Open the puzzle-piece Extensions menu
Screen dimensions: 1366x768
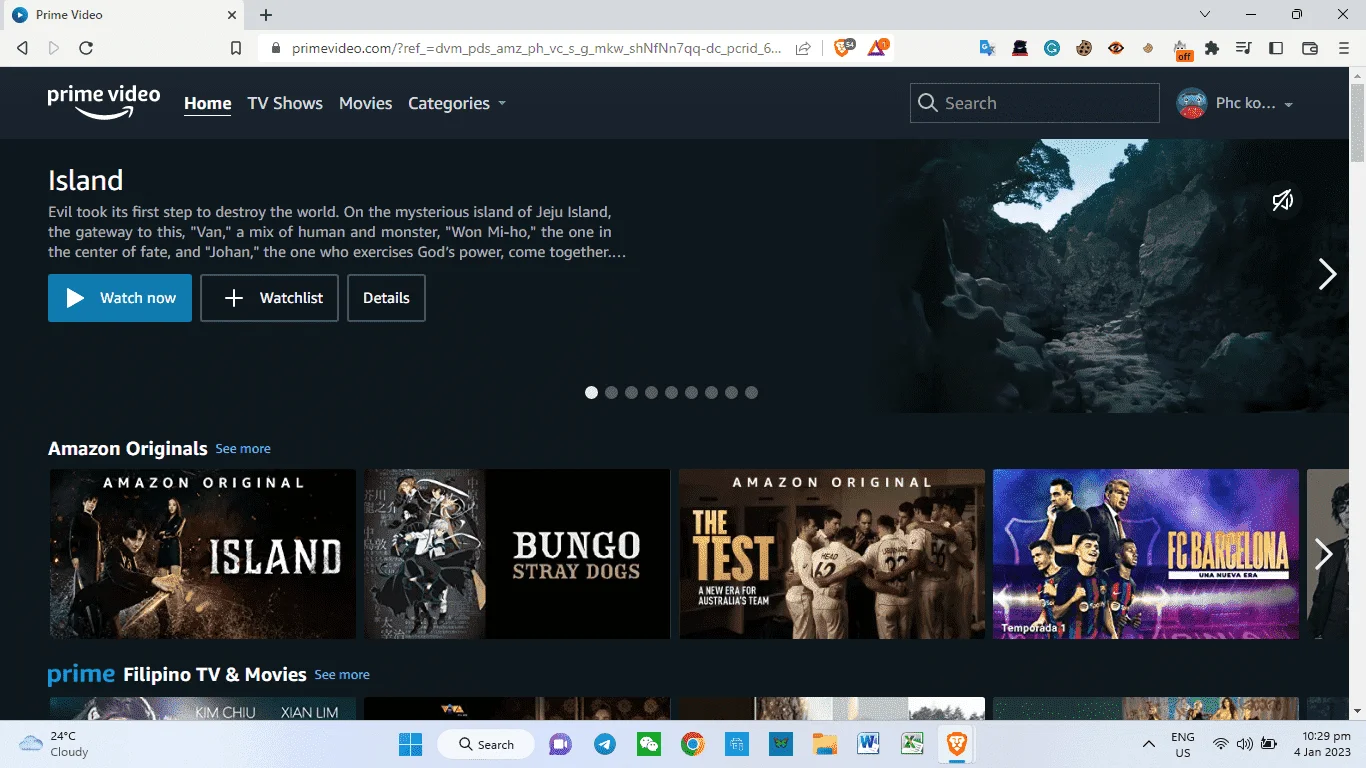(x=1212, y=47)
